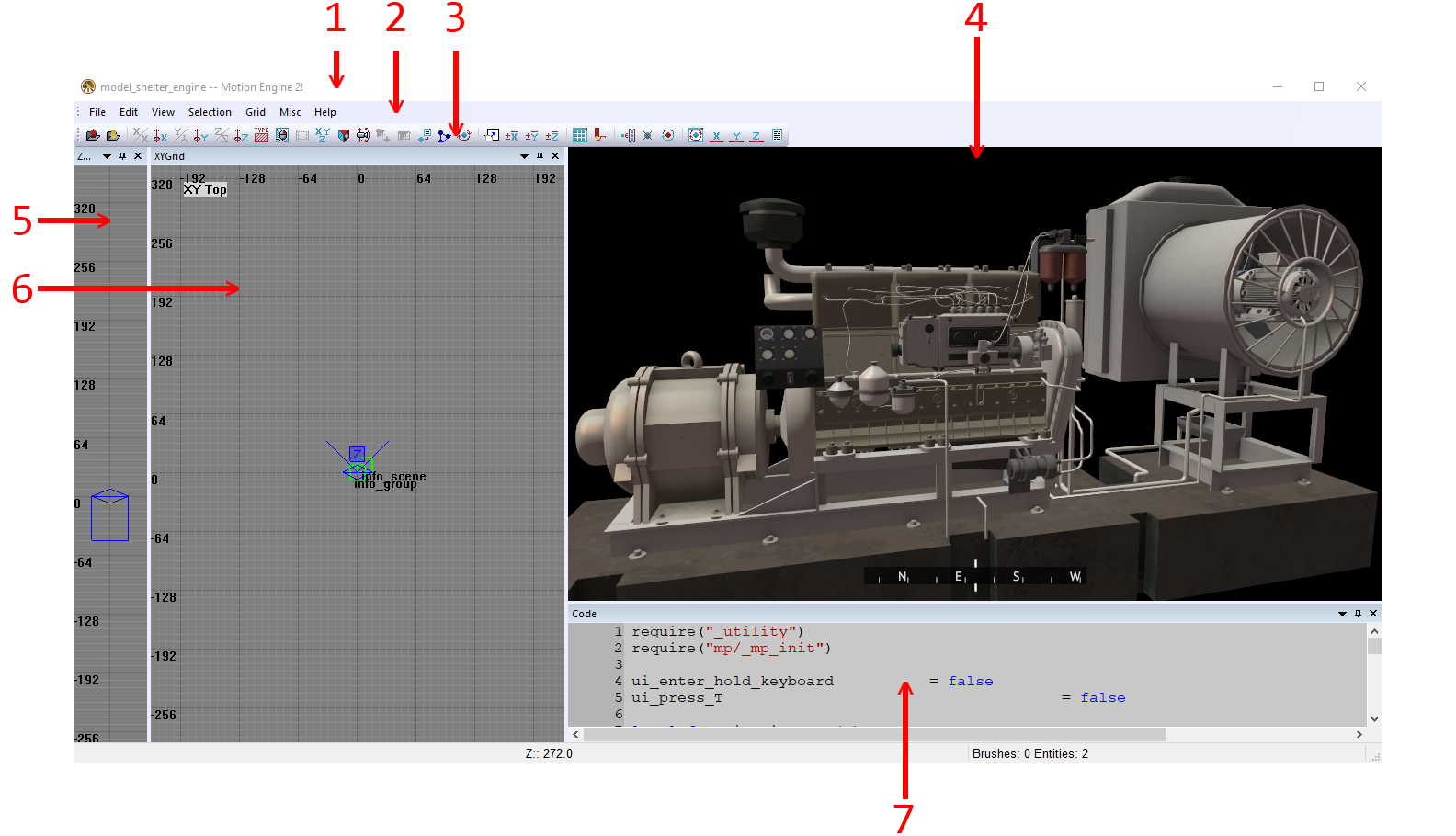Click the scroll-down arrow in Code panel
This screenshot has width=1456, height=836.
pos(1374,719)
